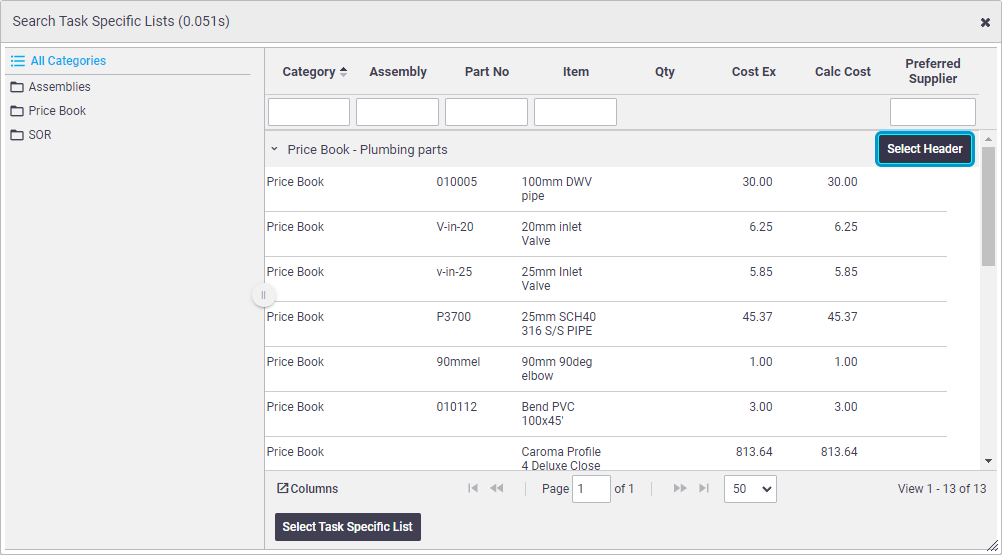
Task: Focus the Preferred Supplier filter field
Action: (x=932, y=112)
